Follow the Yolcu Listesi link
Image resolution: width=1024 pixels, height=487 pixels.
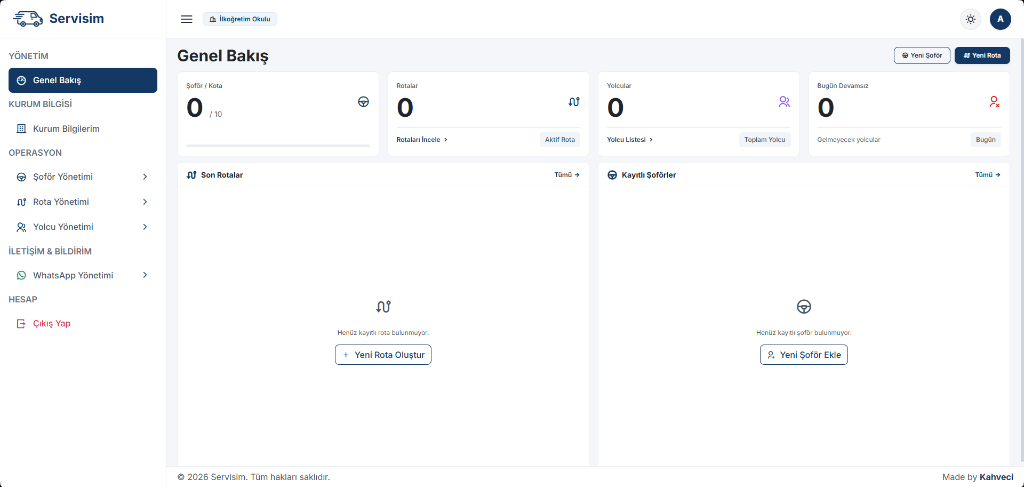point(630,140)
